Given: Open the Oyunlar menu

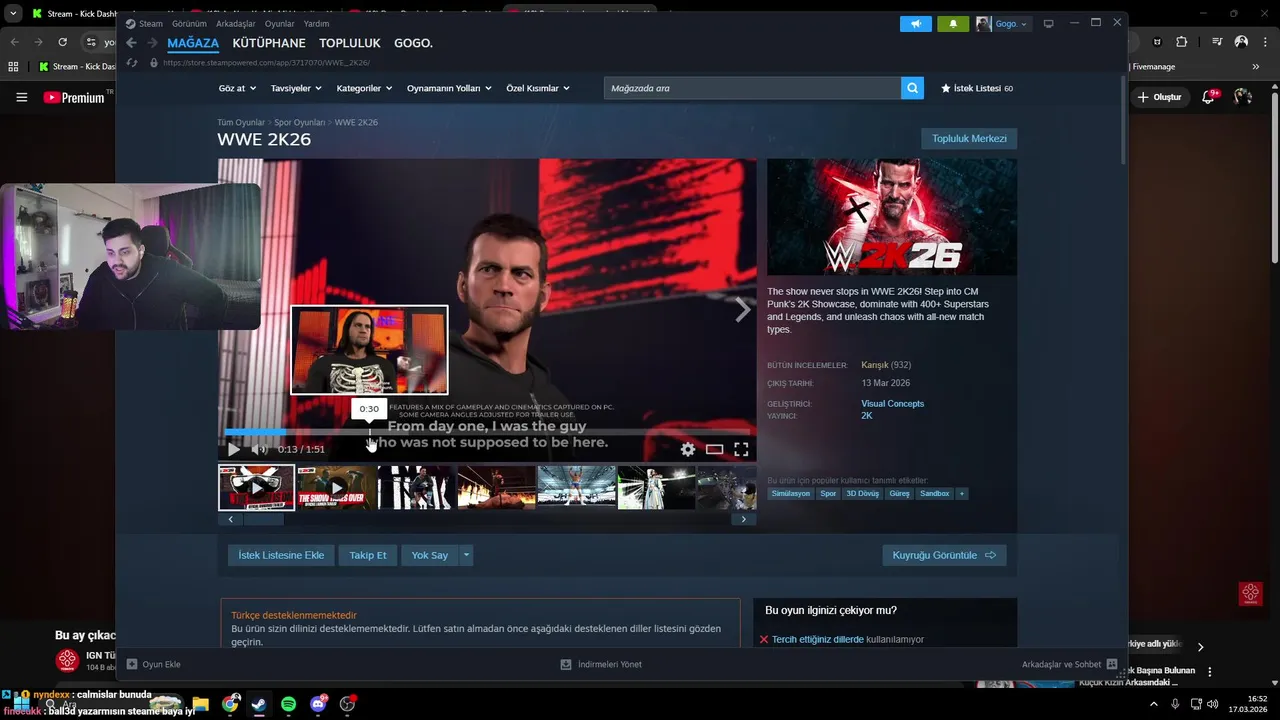Looking at the screenshot, I should tap(279, 24).
